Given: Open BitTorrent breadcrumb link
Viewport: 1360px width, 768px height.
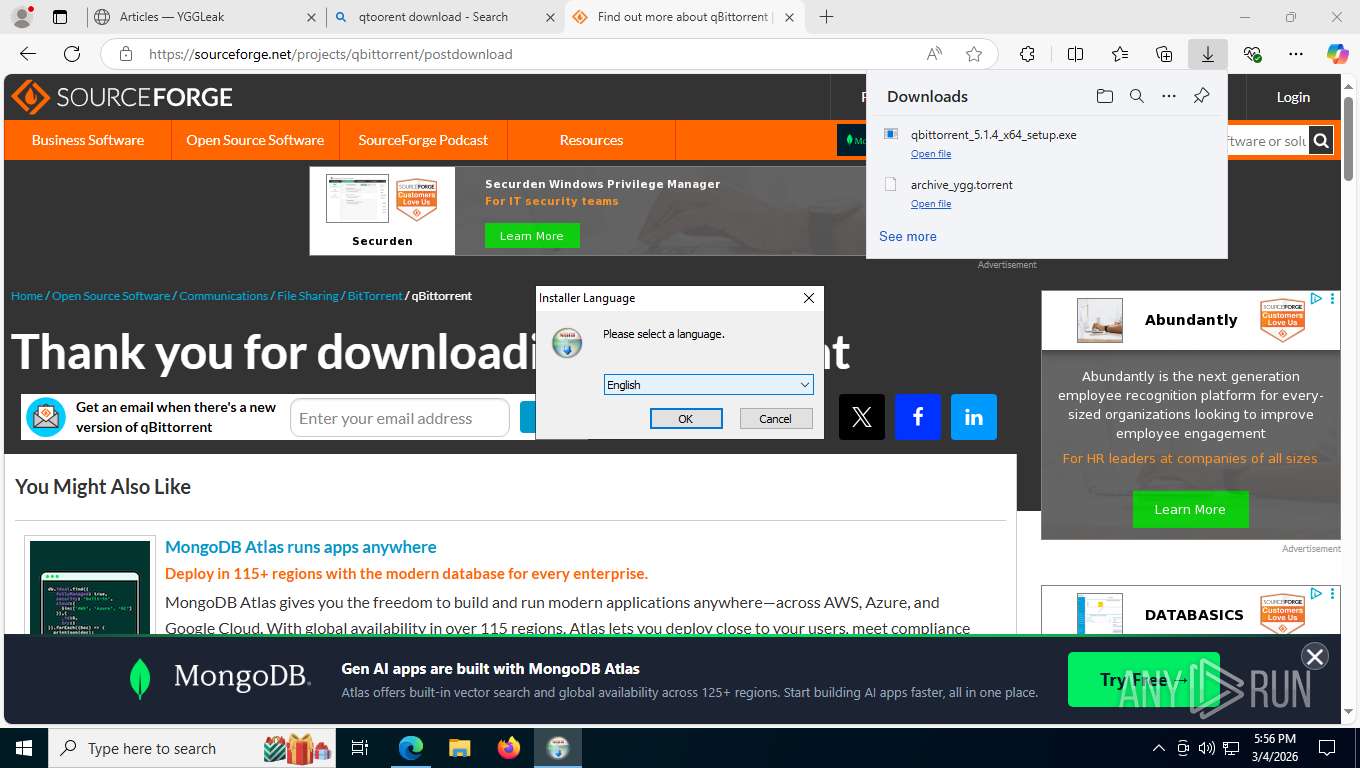Looking at the screenshot, I should [x=375, y=296].
